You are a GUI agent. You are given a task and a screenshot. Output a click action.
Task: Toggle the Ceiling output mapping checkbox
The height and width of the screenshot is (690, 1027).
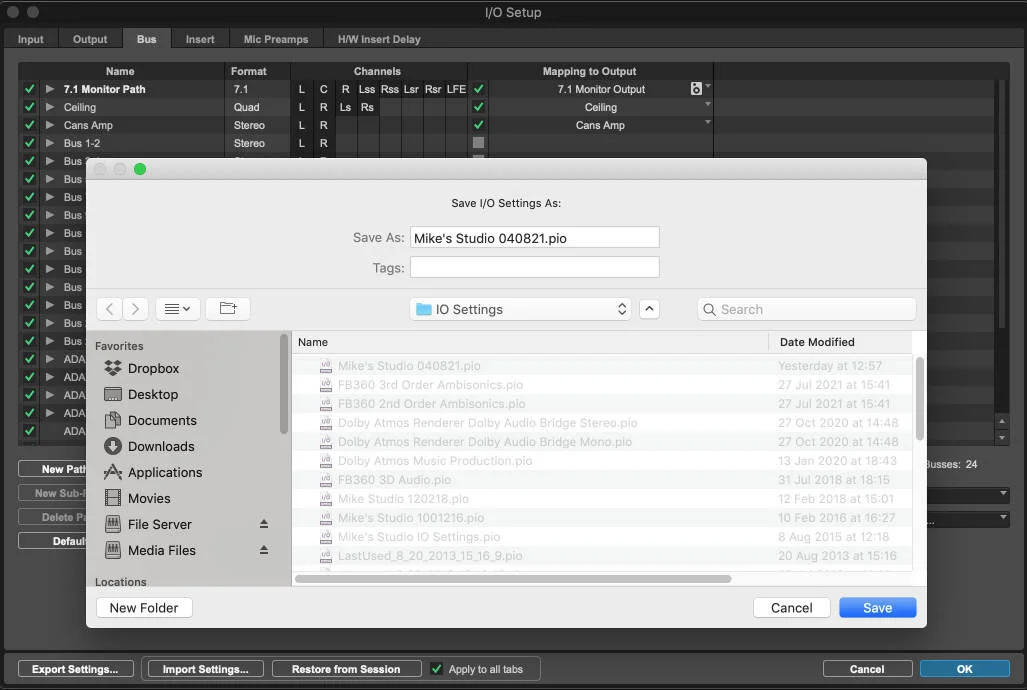coord(478,107)
